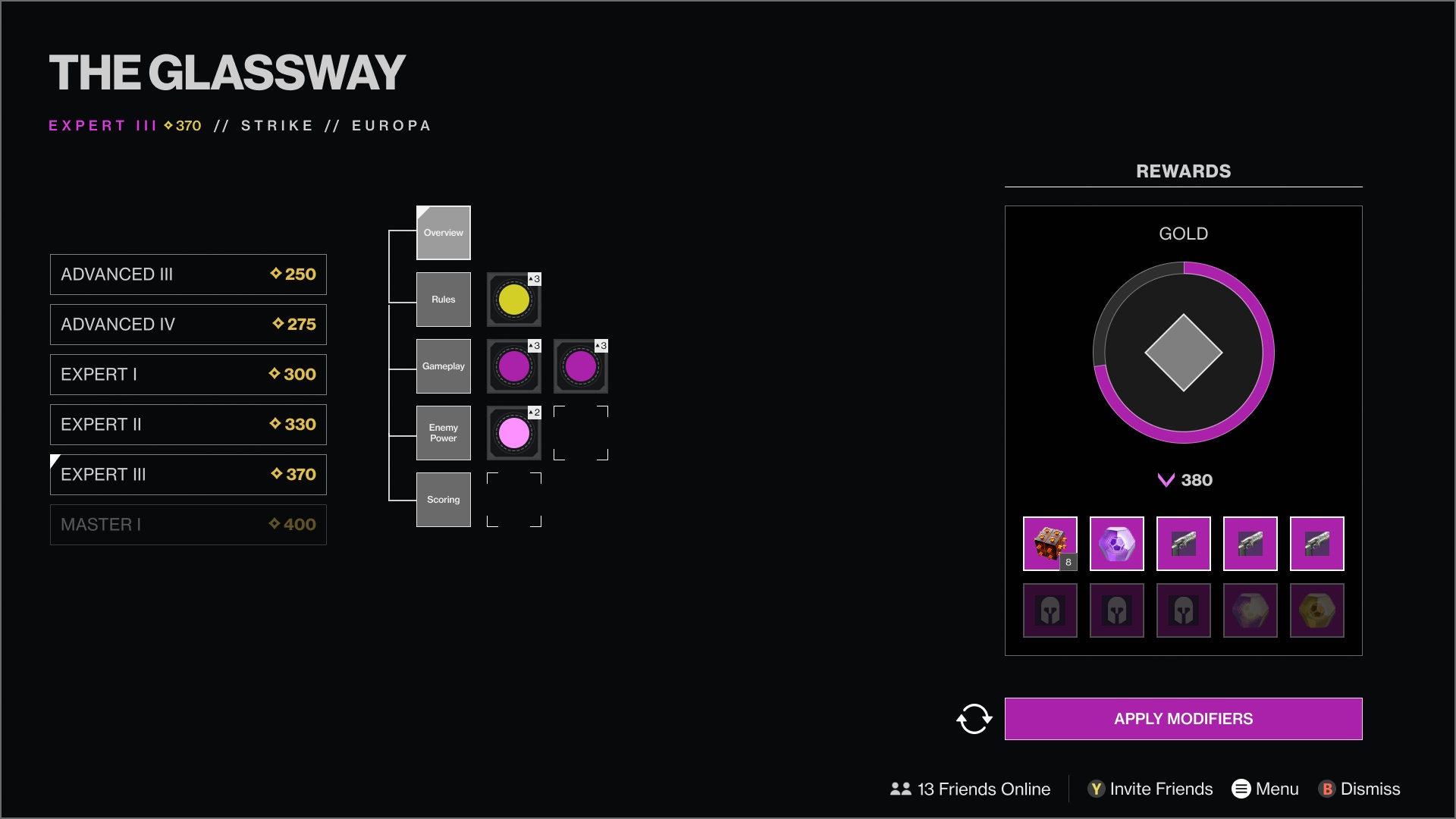Expand the Scoring empty modifier slot
This screenshot has height=819, width=1456.
514,499
